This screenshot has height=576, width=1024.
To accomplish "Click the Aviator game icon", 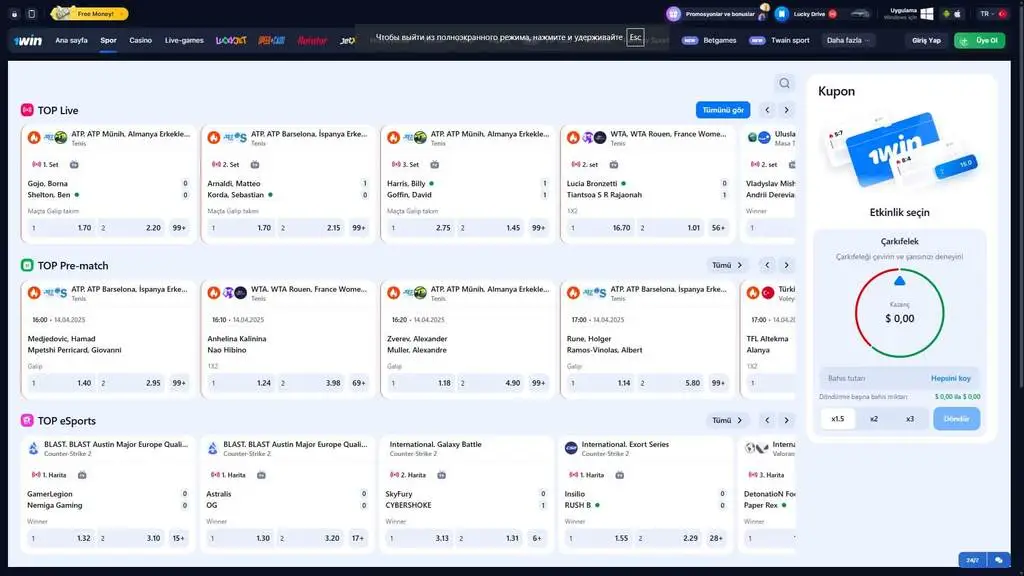I will [x=313, y=41].
